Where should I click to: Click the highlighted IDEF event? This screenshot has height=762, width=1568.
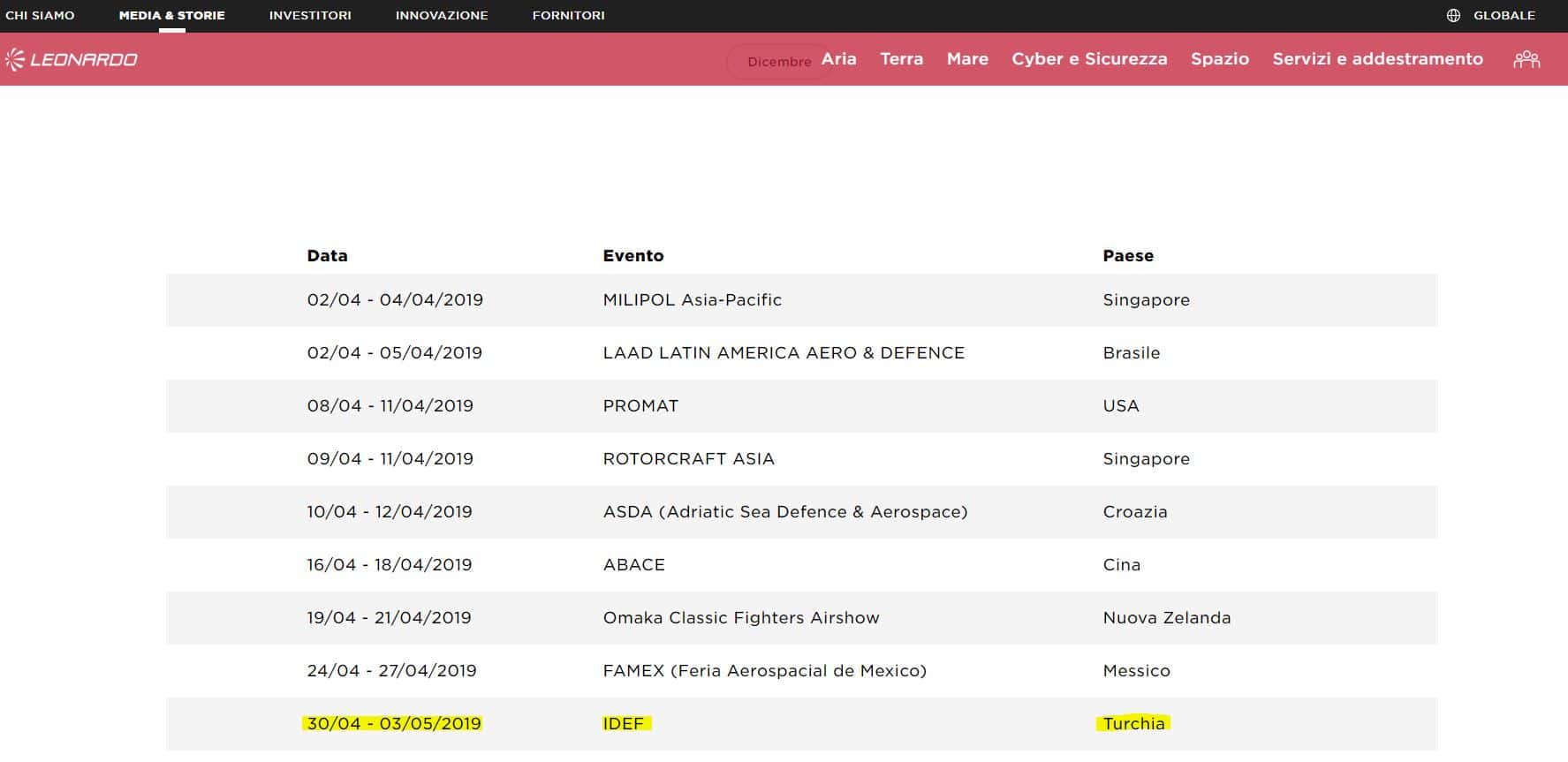[x=624, y=723]
